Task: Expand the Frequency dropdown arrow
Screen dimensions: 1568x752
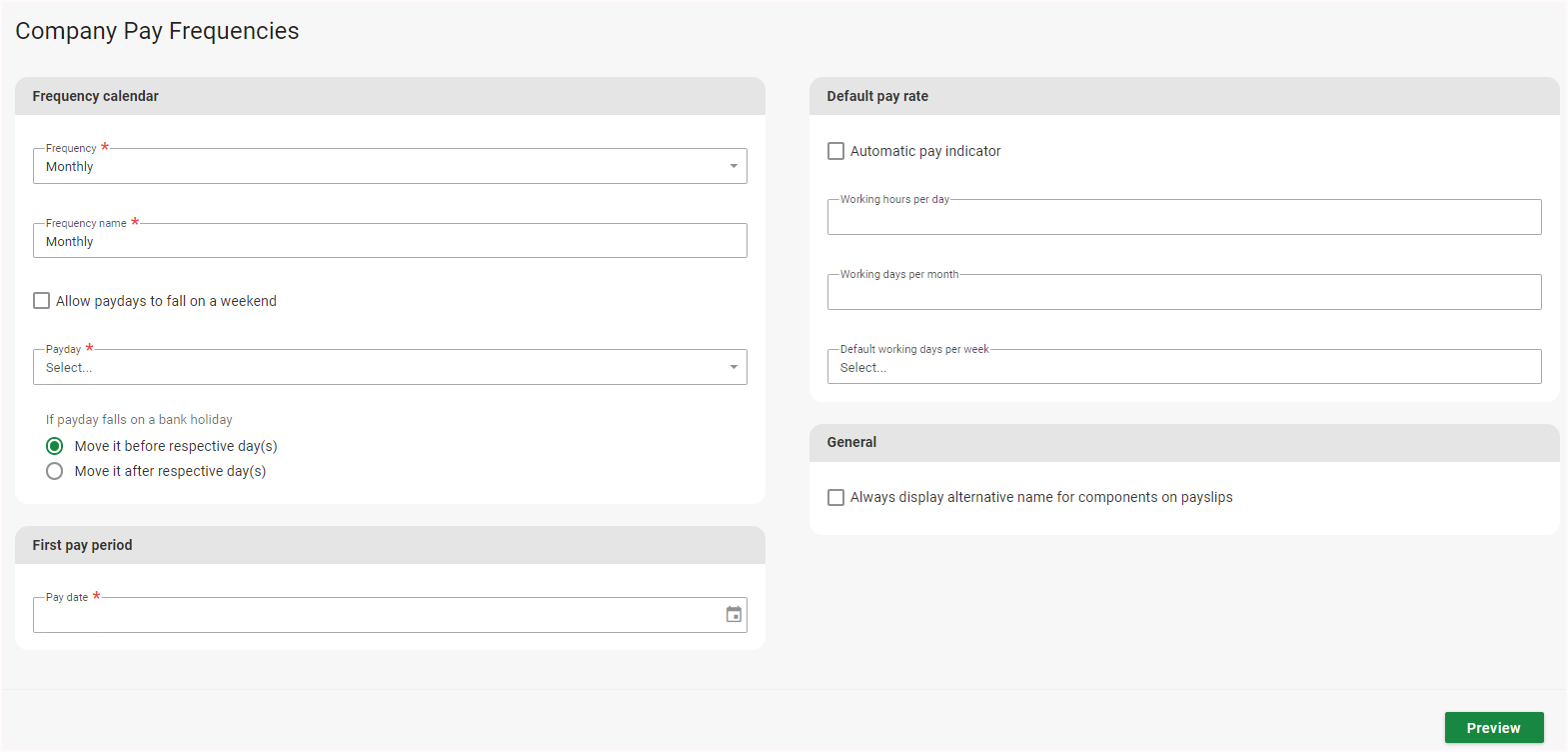Action: coord(734,166)
